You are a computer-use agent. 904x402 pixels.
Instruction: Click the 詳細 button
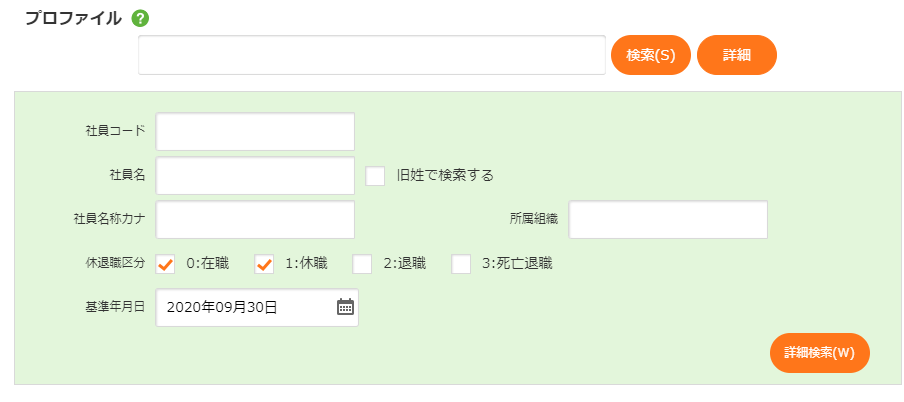coord(736,55)
